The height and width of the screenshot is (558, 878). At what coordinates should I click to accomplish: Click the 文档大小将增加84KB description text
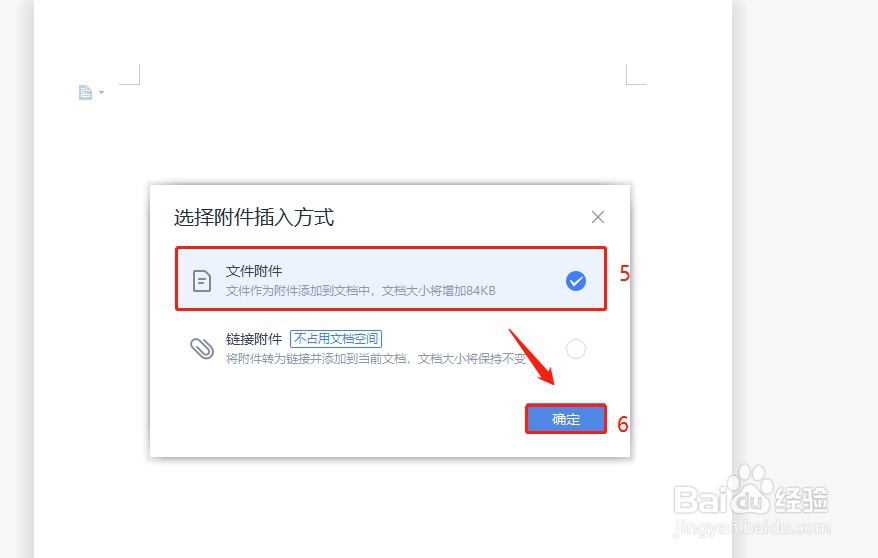point(438,291)
